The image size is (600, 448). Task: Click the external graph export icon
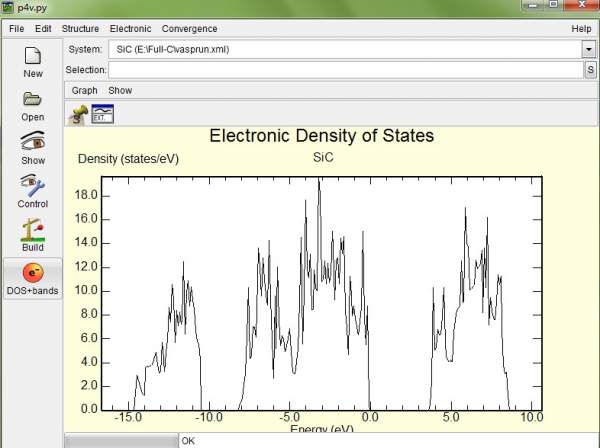point(103,114)
